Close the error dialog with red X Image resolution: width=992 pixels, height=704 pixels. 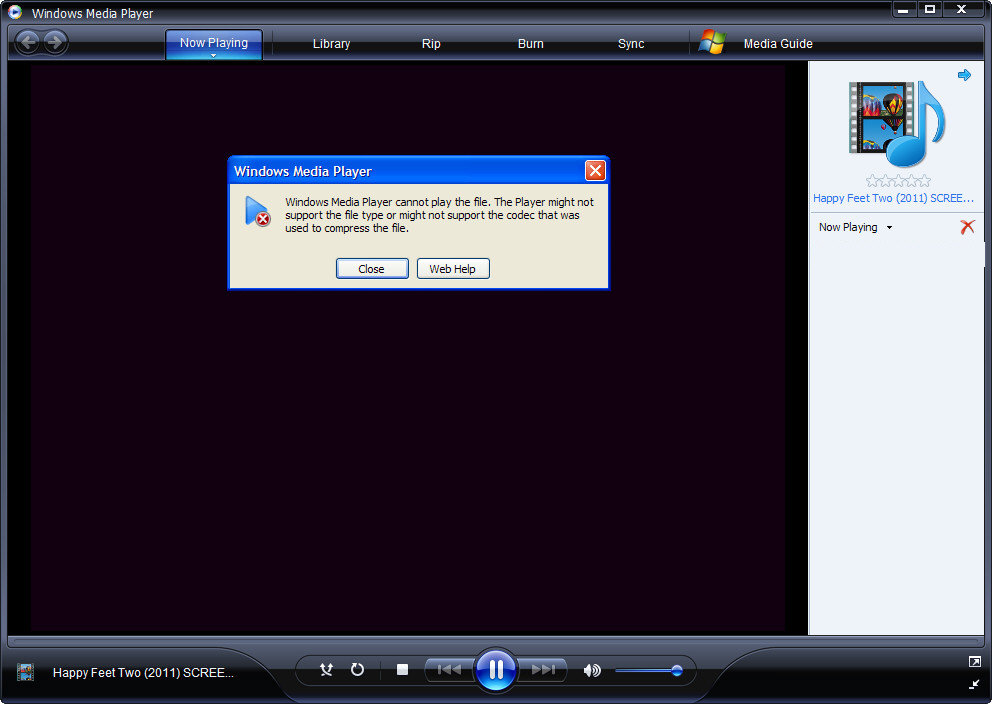pos(595,170)
